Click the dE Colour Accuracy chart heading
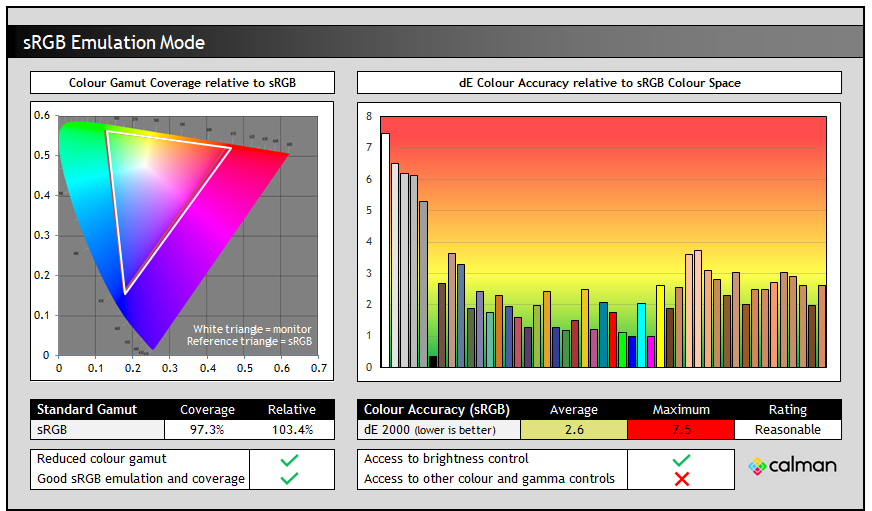This screenshot has height=511, width=872. point(599,82)
